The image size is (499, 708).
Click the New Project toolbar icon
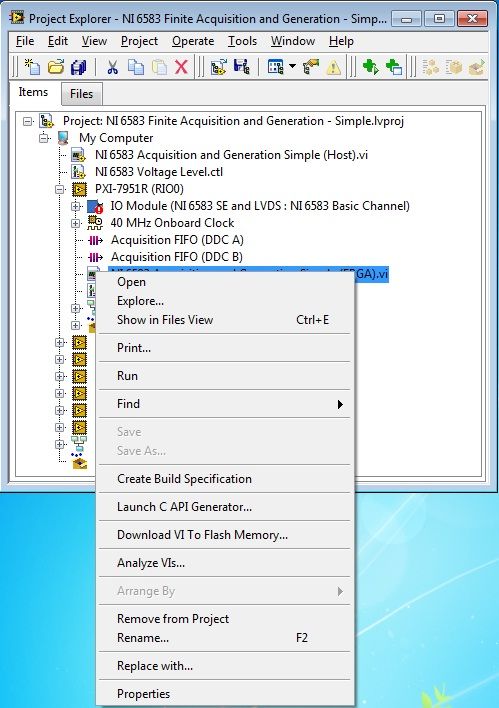point(33,67)
